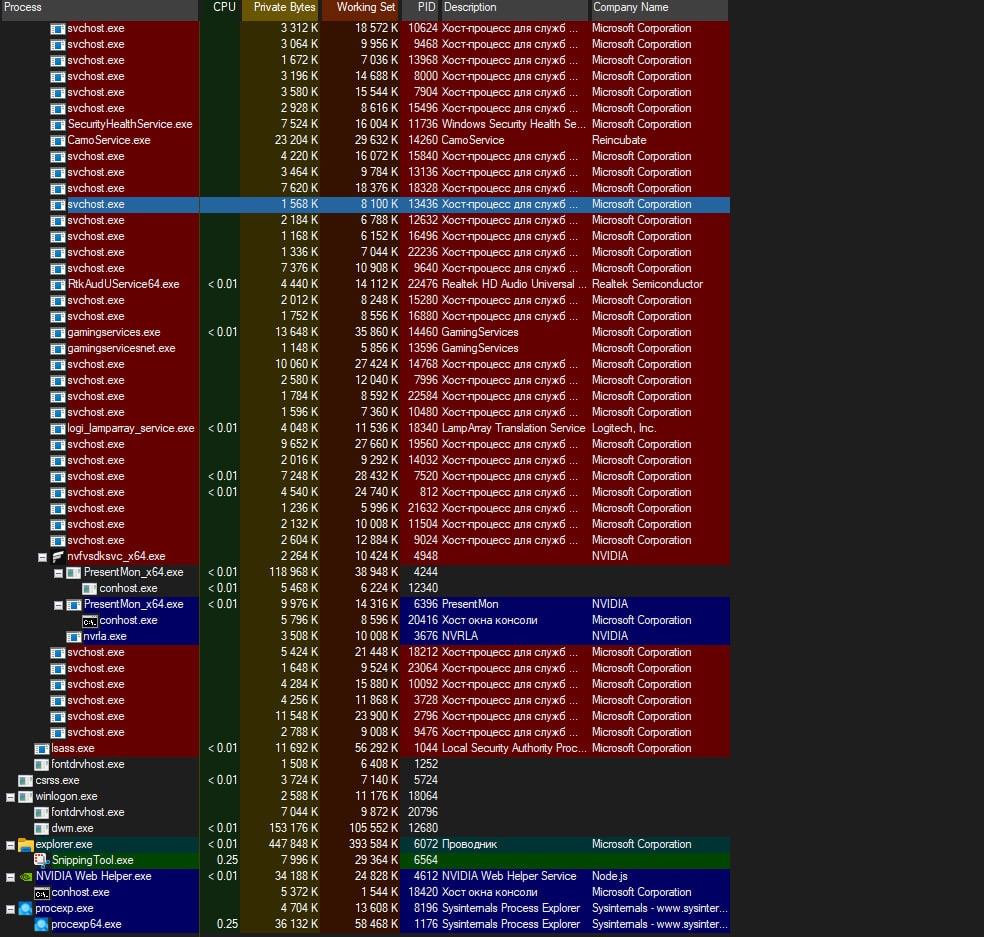
Task: Click the 'Realtek Semiconductor' company cell
Action: [647, 284]
